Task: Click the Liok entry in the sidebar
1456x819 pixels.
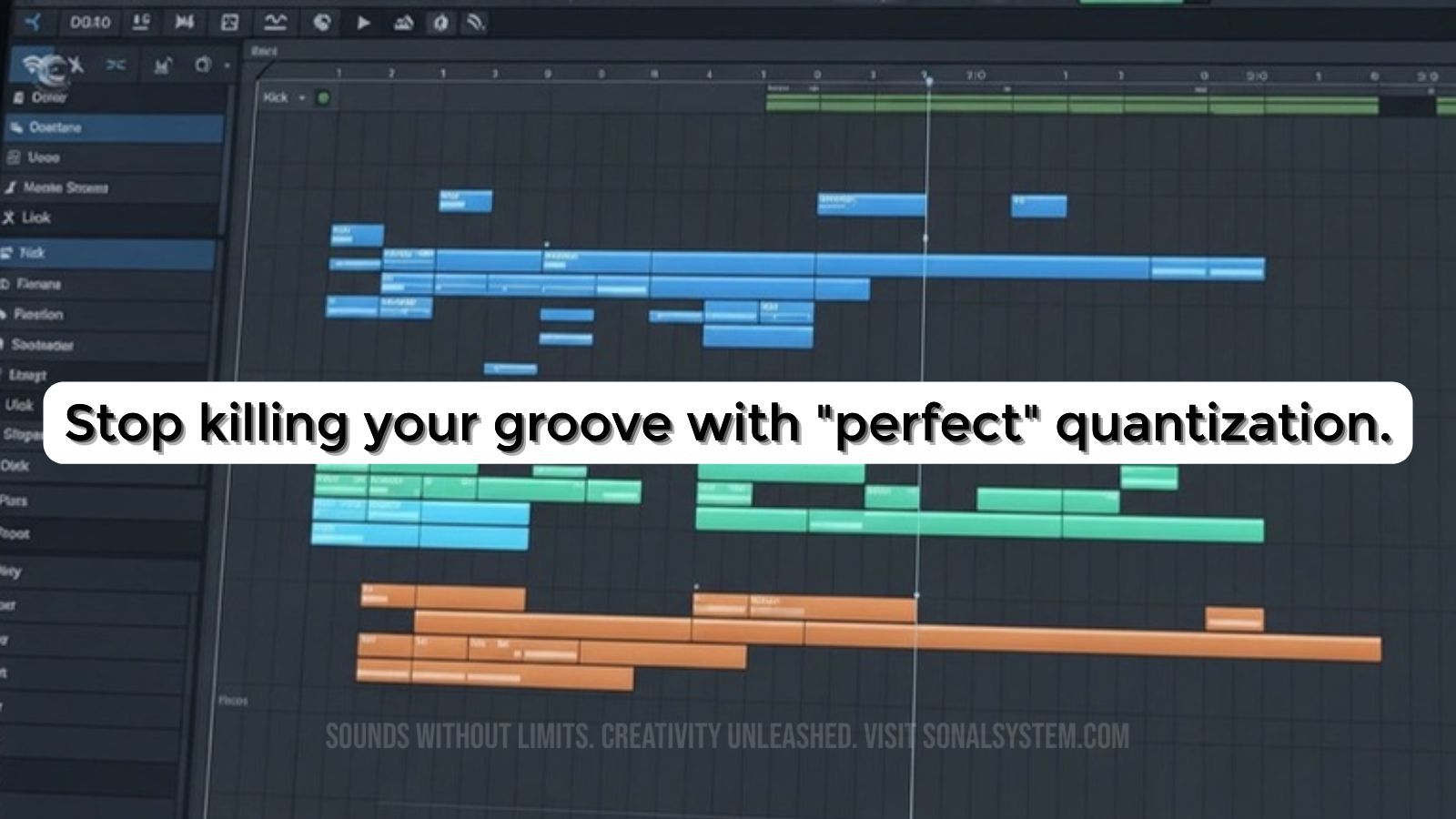Action: tap(35, 217)
